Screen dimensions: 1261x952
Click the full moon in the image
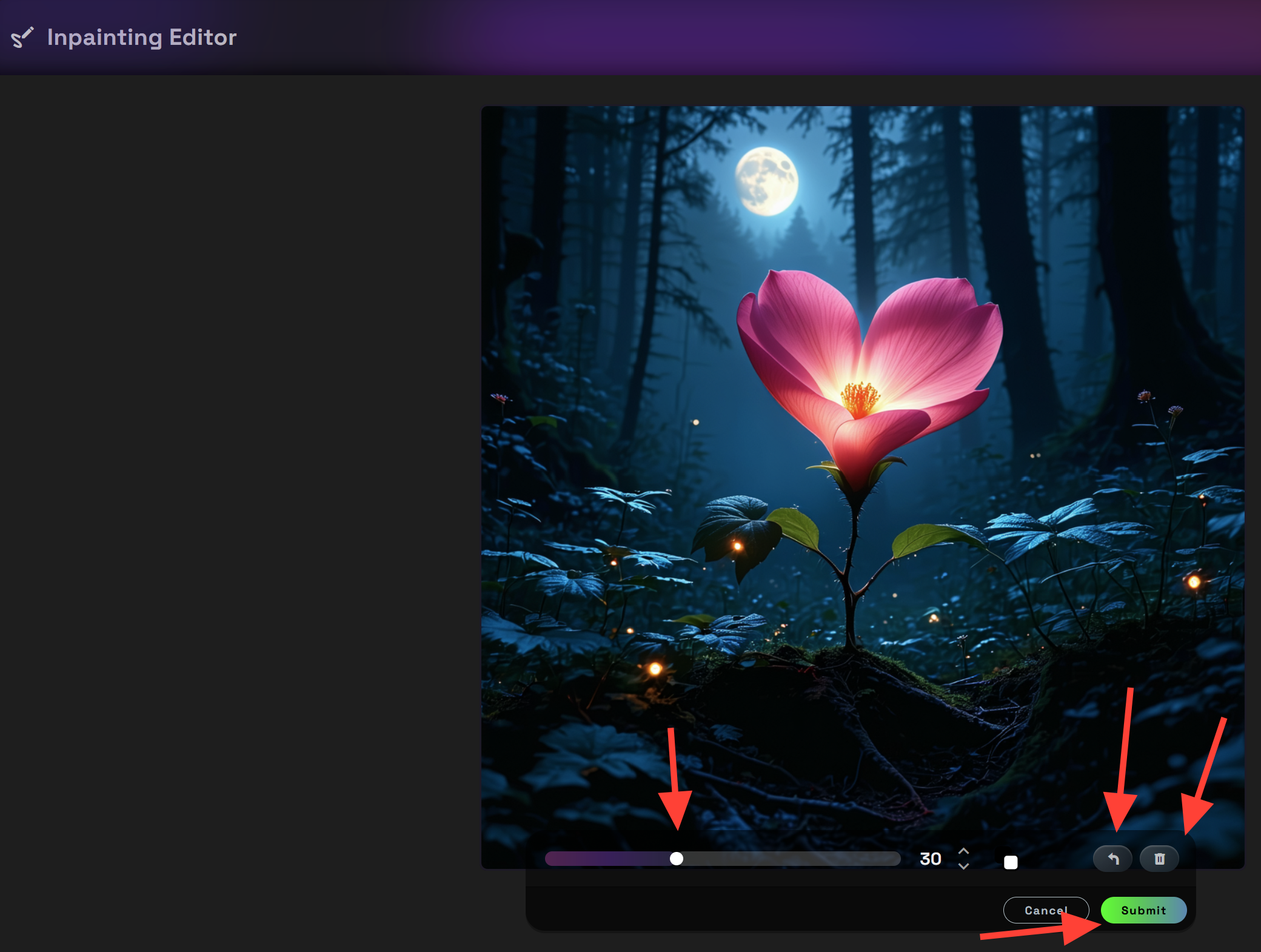pyautogui.click(x=766, y=181)
